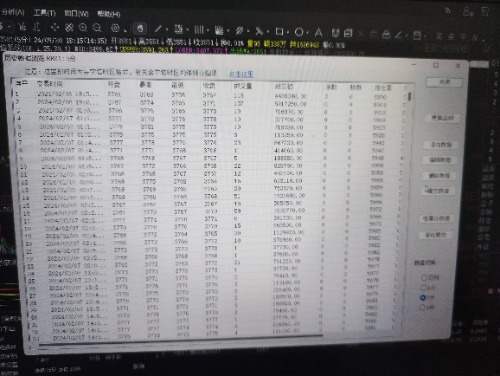The image size is (500, 376).
Task: Open dropdown beside the ellipse tool
Action: [x=307, y=33]
